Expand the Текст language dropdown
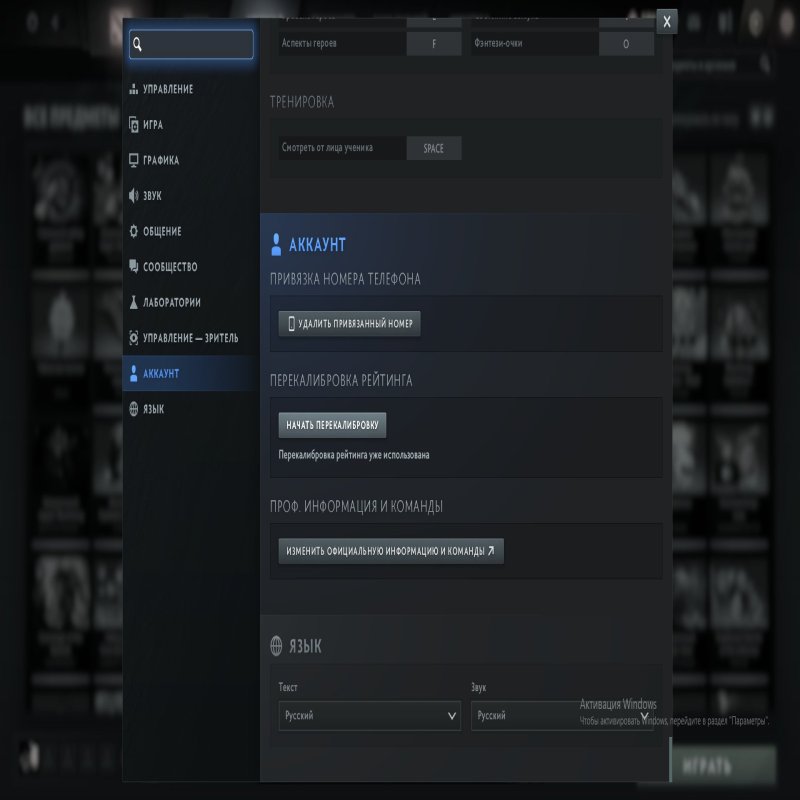Image resolution: width=800 pixels, height=800 pixels. click(369, 716)
